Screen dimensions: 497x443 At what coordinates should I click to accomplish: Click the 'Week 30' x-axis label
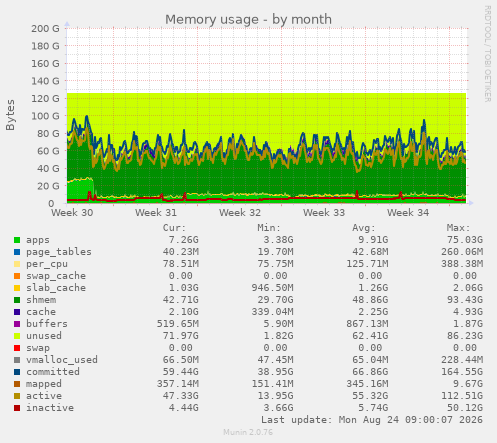72,213
